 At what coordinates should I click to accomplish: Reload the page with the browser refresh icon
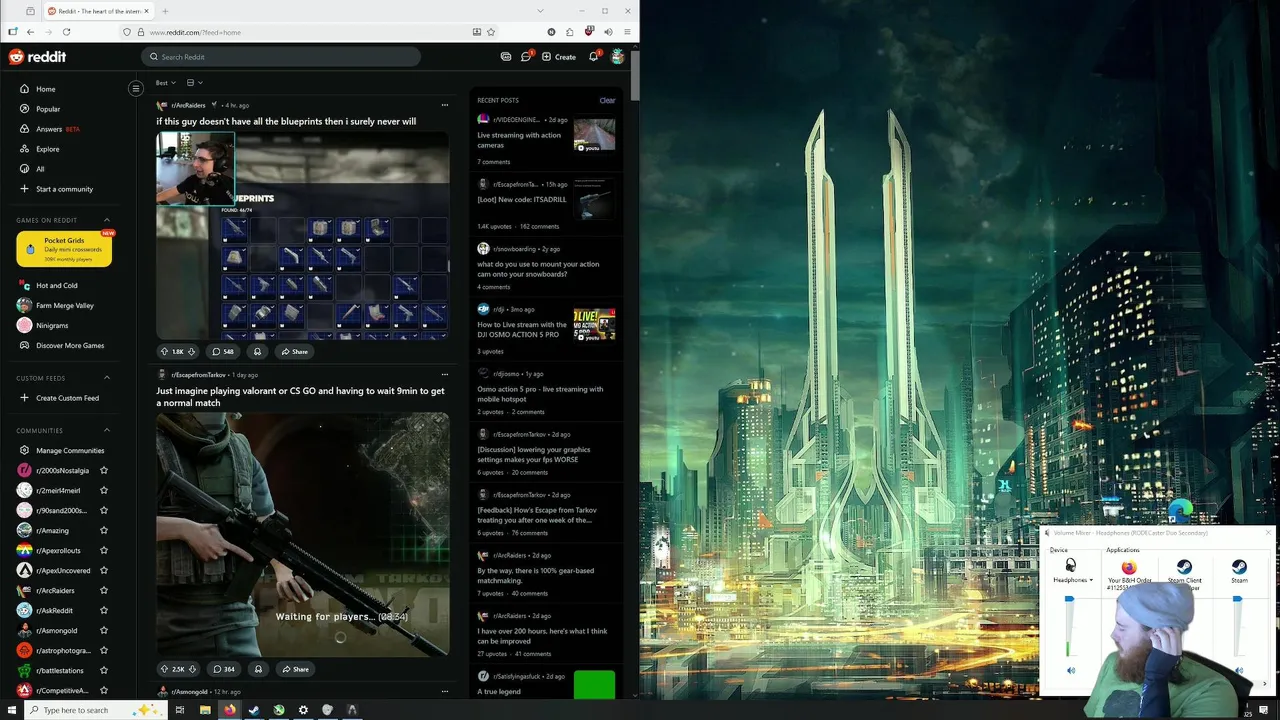(66, 32)
